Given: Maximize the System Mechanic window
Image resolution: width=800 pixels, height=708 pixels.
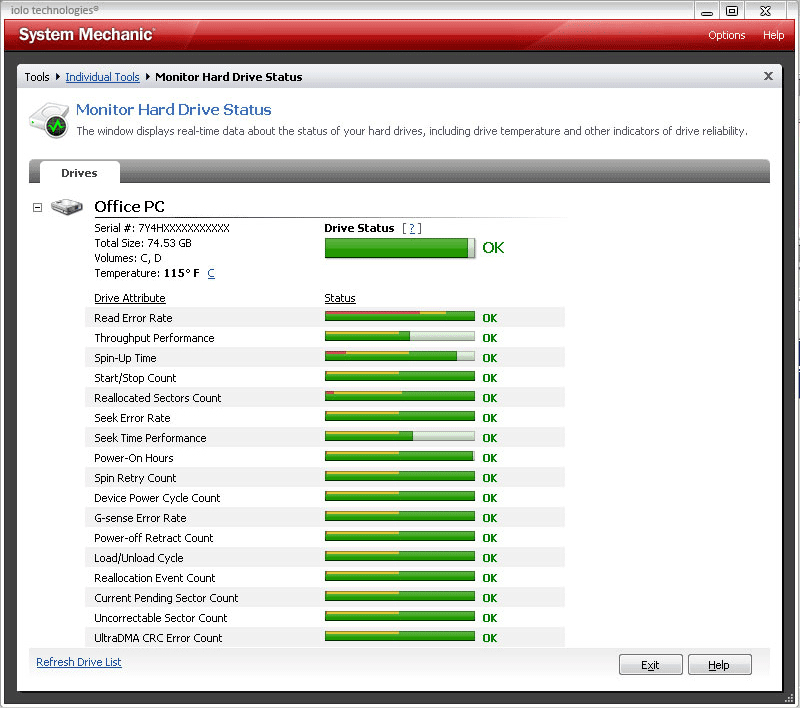Looking at the screenshot, I should click(x=732, y=11).
